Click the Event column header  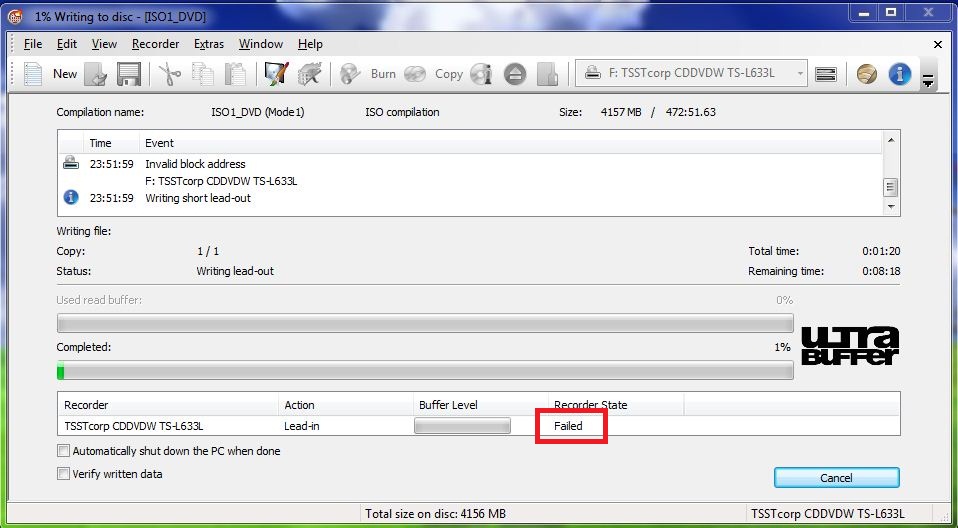coord(160,143)
